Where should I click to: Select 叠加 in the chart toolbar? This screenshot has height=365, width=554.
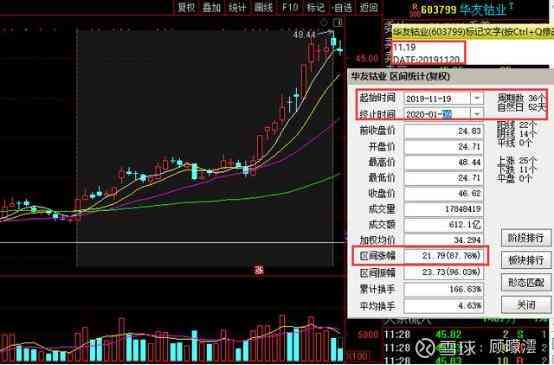coord(212,7)
